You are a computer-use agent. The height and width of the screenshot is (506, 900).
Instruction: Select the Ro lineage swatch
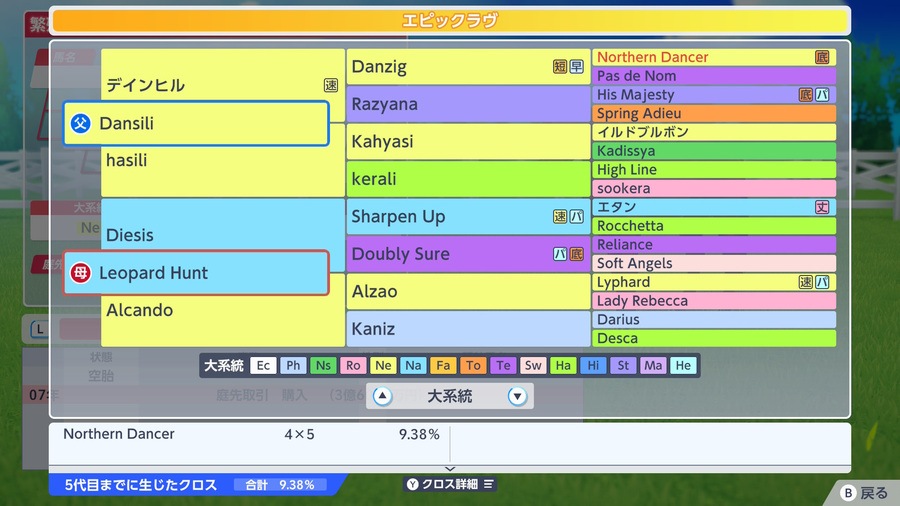point(353,365)
